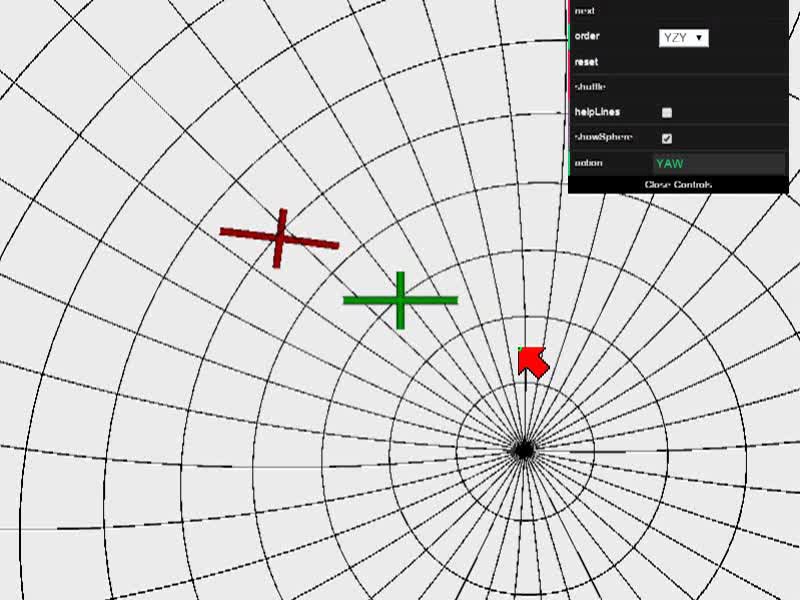Screen dimensions: 800x600
Task: Click the black pole point of the sphere
Action: point(524,451)
